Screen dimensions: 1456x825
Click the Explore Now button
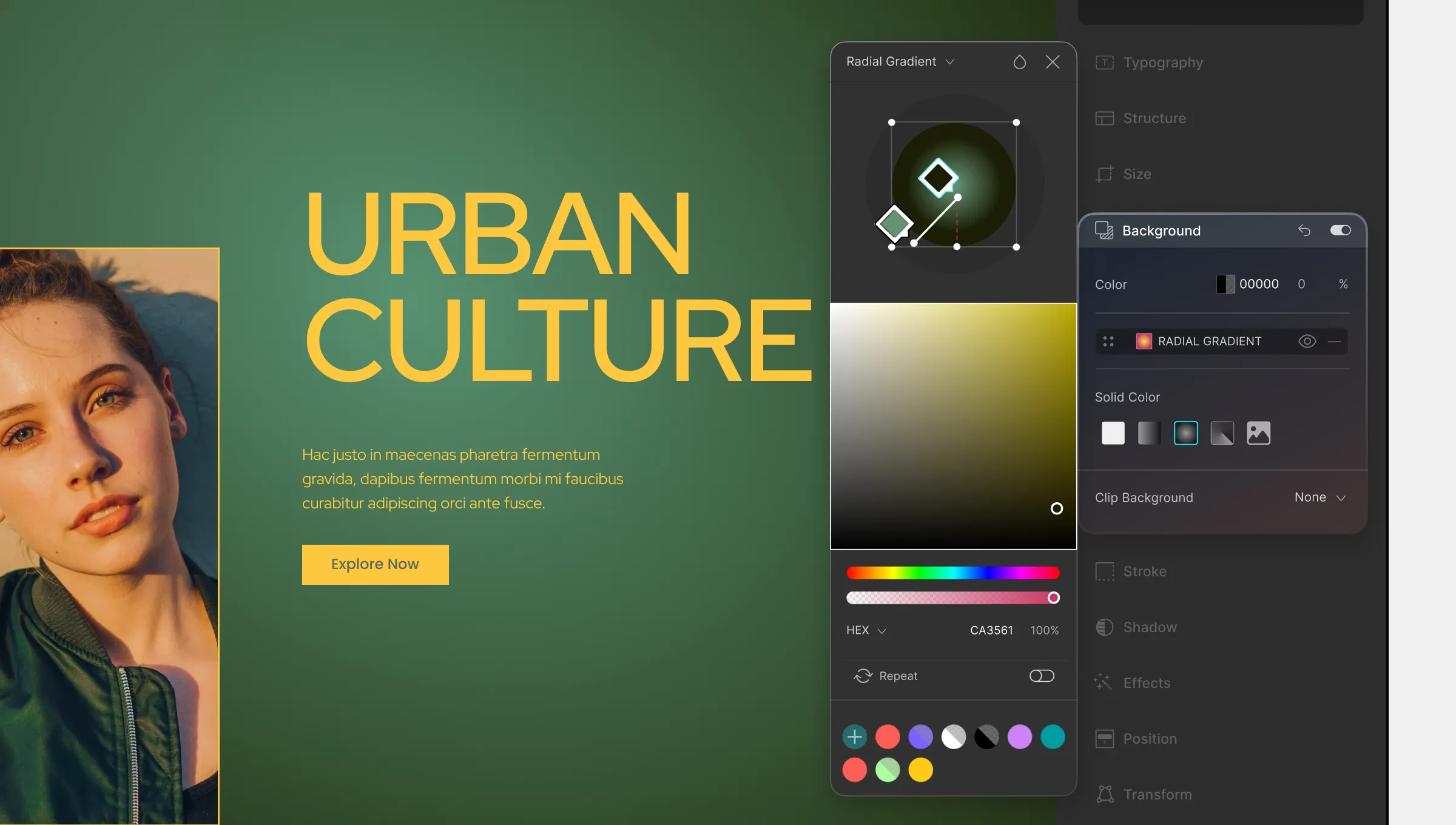375,564
